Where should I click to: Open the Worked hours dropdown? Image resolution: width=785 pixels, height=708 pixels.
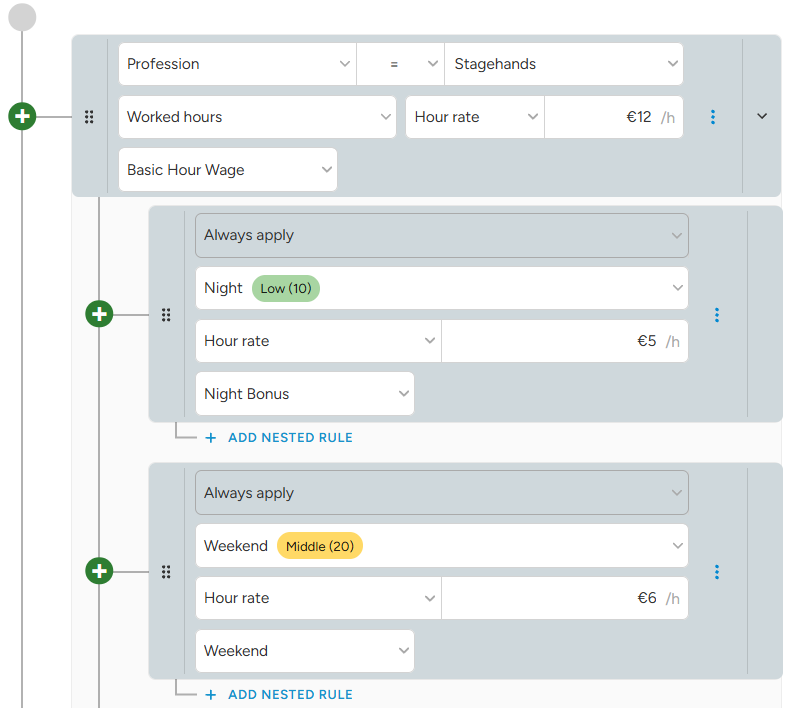click(x=257, y=117)
